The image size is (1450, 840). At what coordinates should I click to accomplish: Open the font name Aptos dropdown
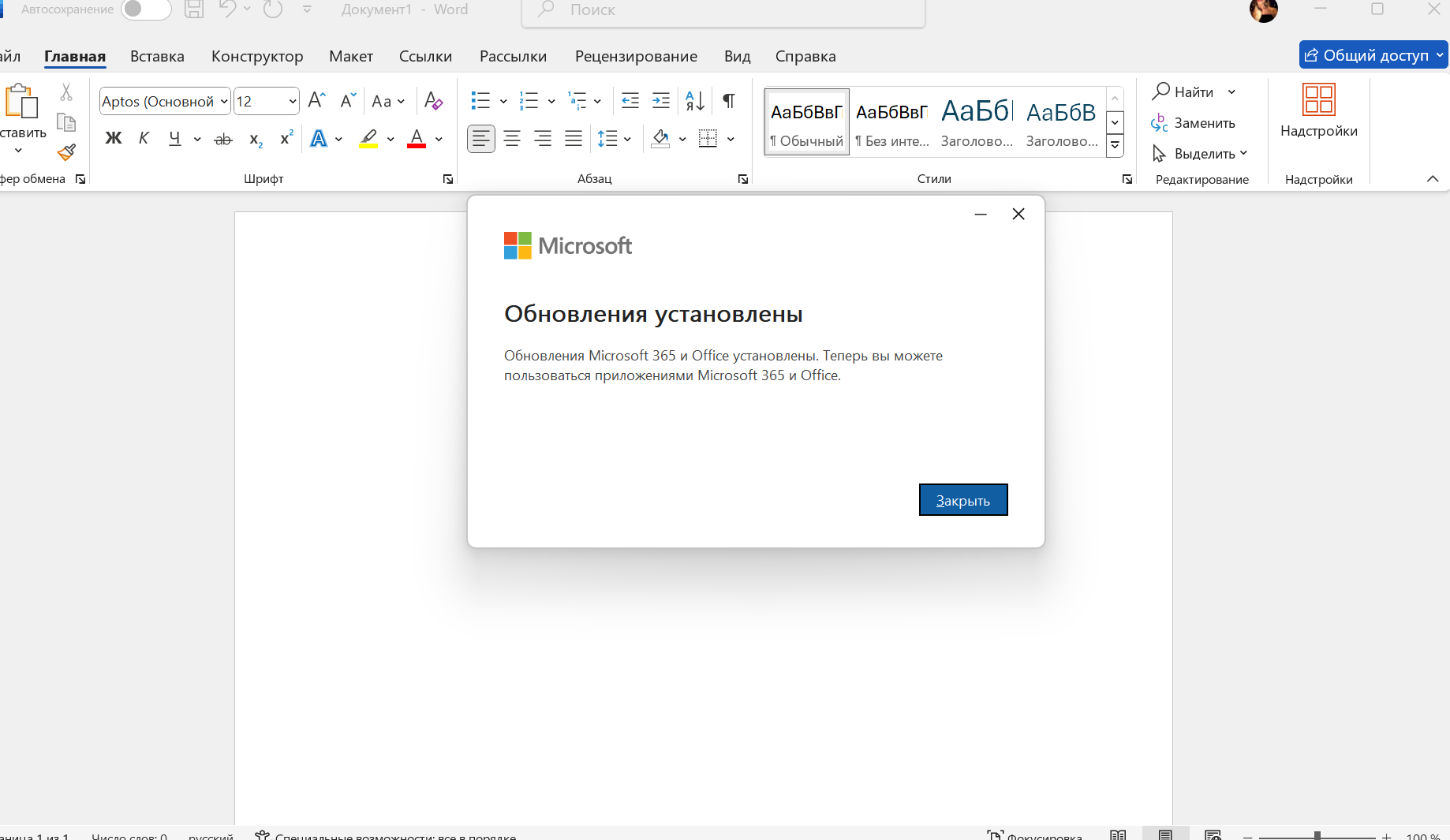point(225,101)
